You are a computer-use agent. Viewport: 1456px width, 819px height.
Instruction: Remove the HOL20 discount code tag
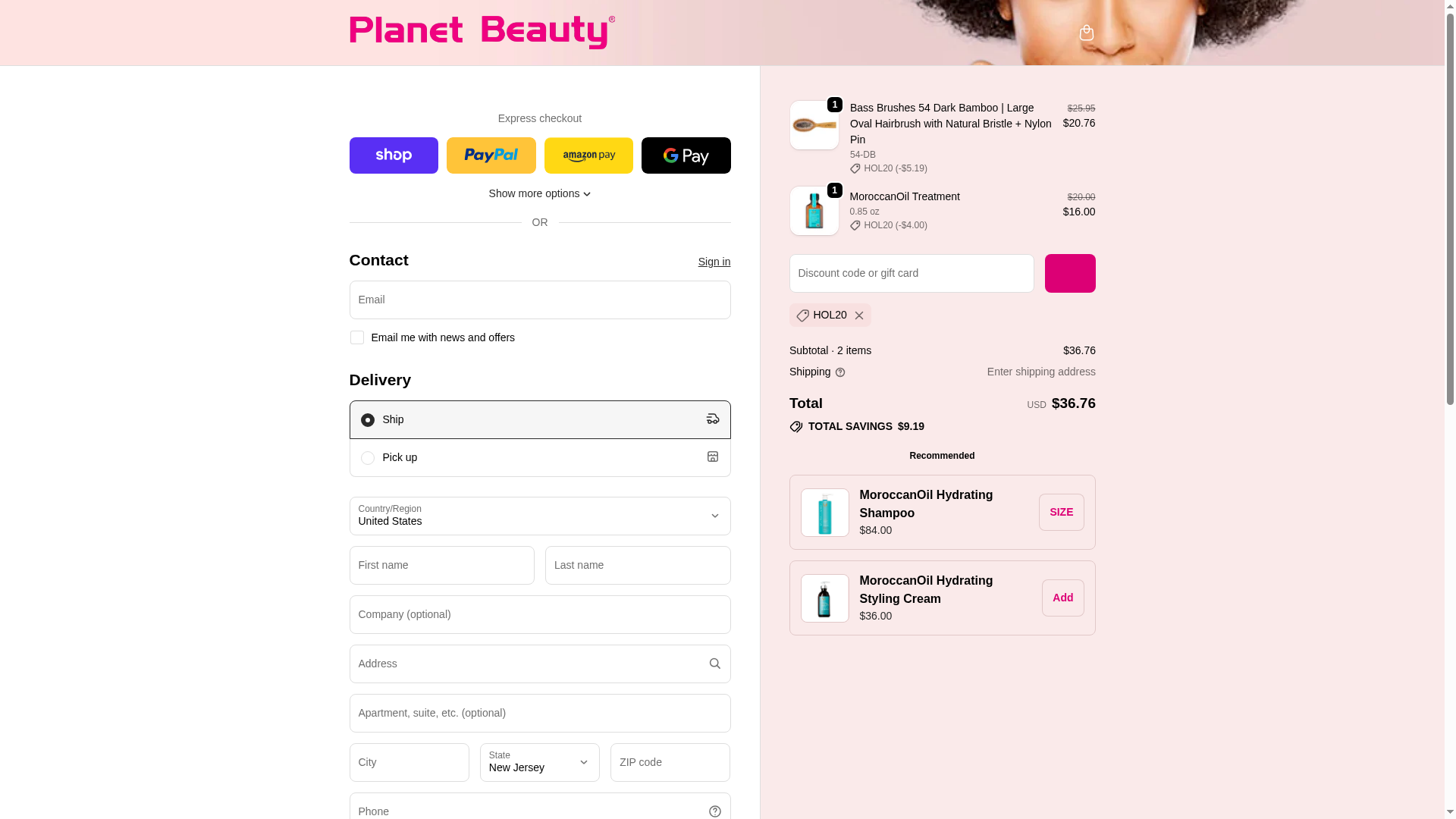tap(859, 315)
